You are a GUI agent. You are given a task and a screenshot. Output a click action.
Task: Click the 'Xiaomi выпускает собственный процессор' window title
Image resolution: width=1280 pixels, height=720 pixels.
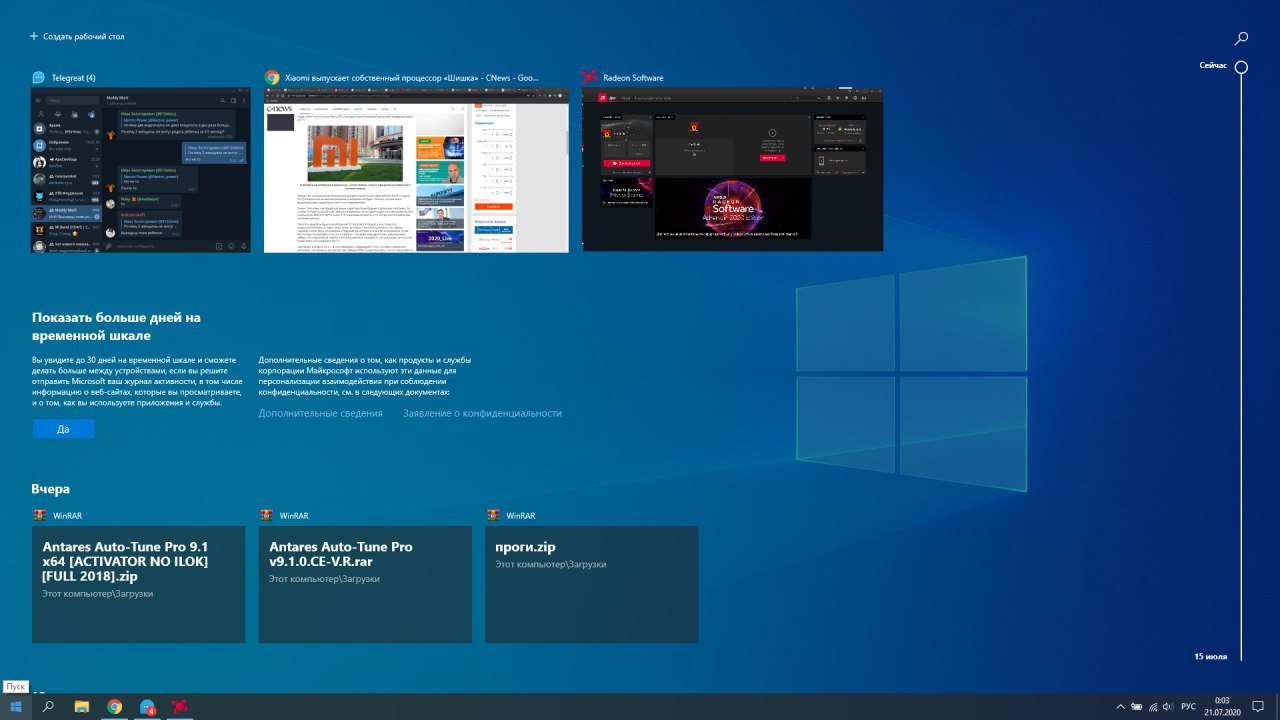(x=412, y=77)
